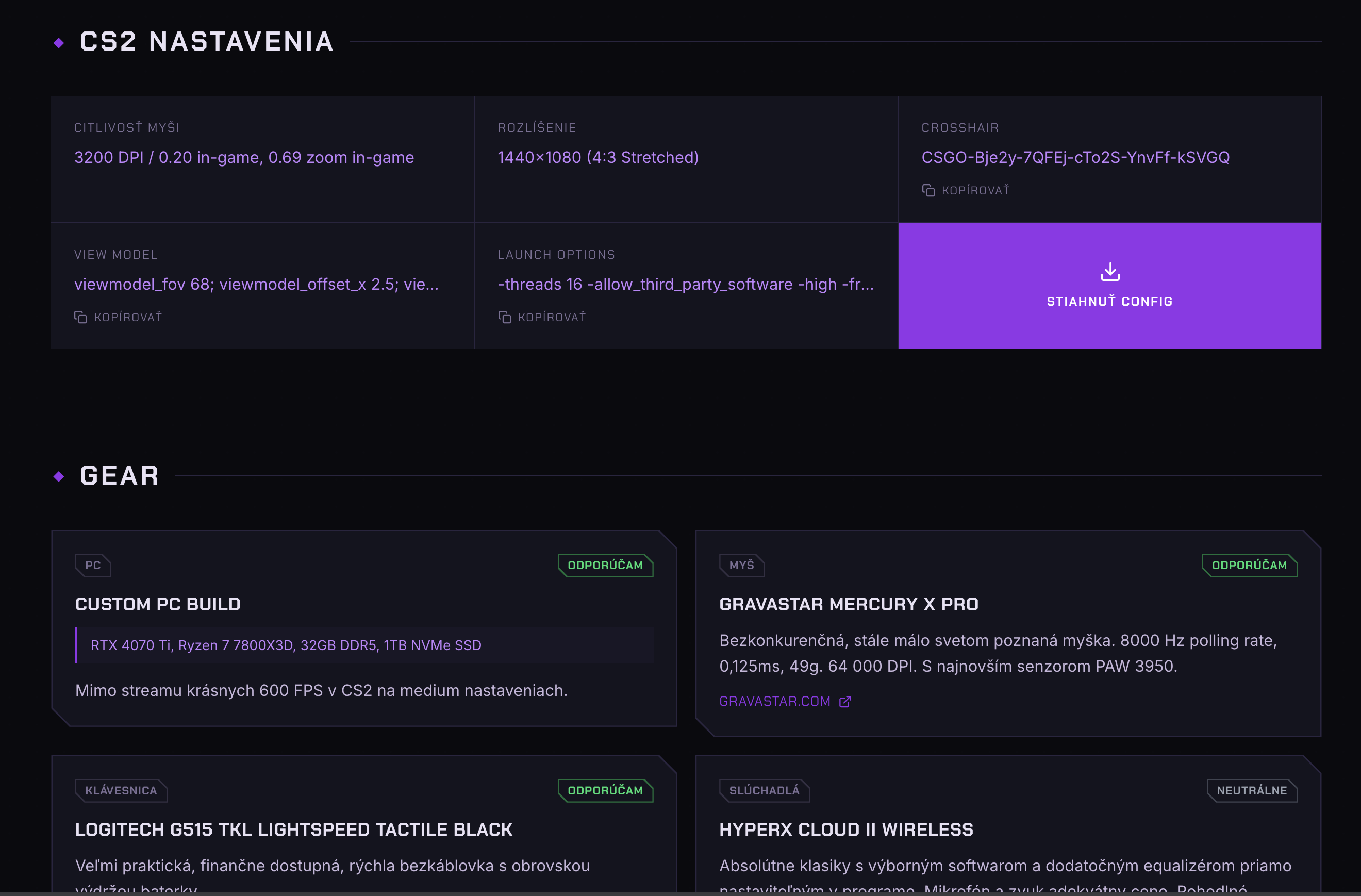Click the CUSTOM PC BUILD card title

tap(158, 604)
